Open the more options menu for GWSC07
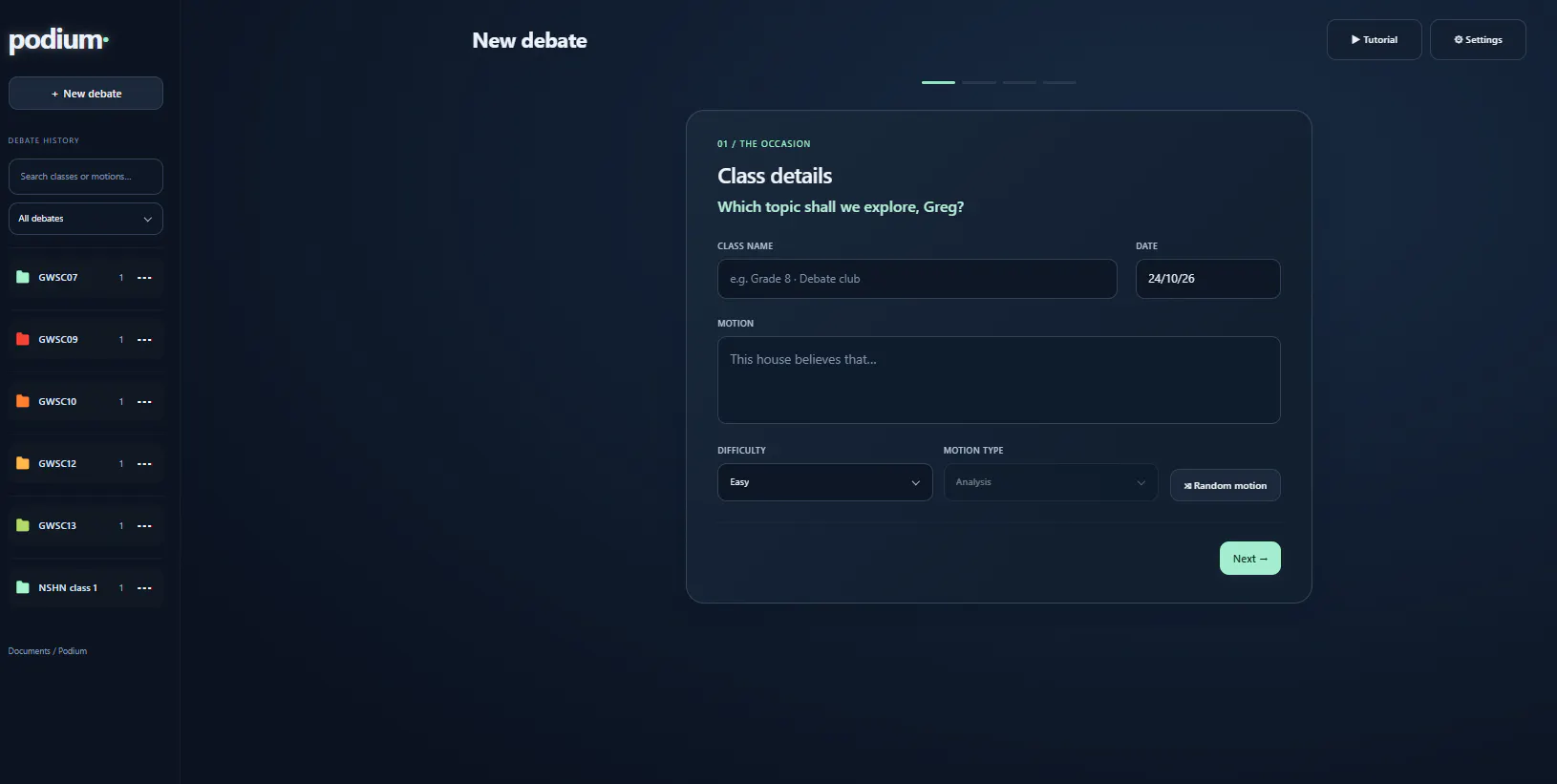The width and height of the screenshot is (1557, 784). tap(144, 278)
